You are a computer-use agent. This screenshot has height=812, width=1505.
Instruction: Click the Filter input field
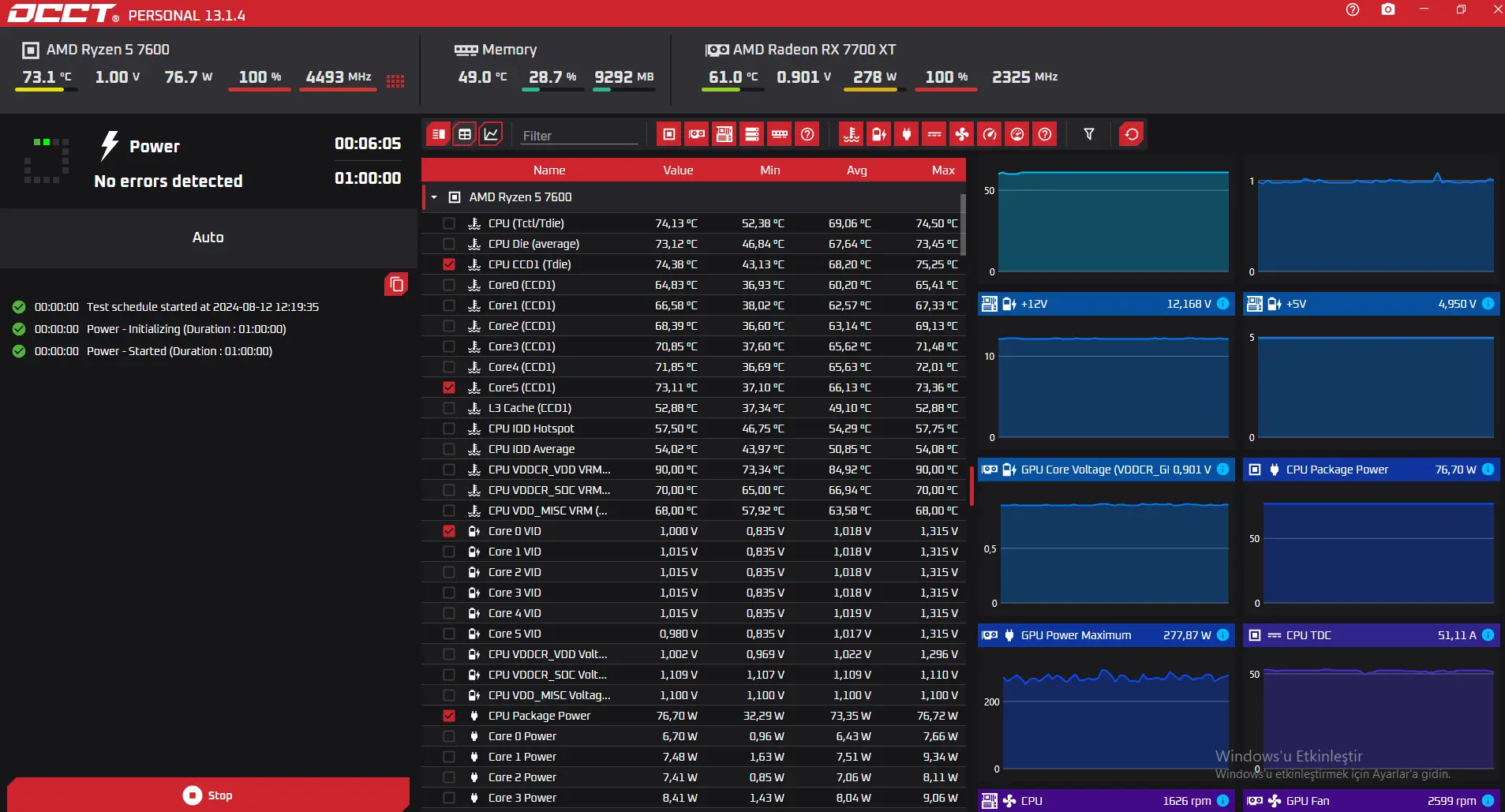coord(579,136)
